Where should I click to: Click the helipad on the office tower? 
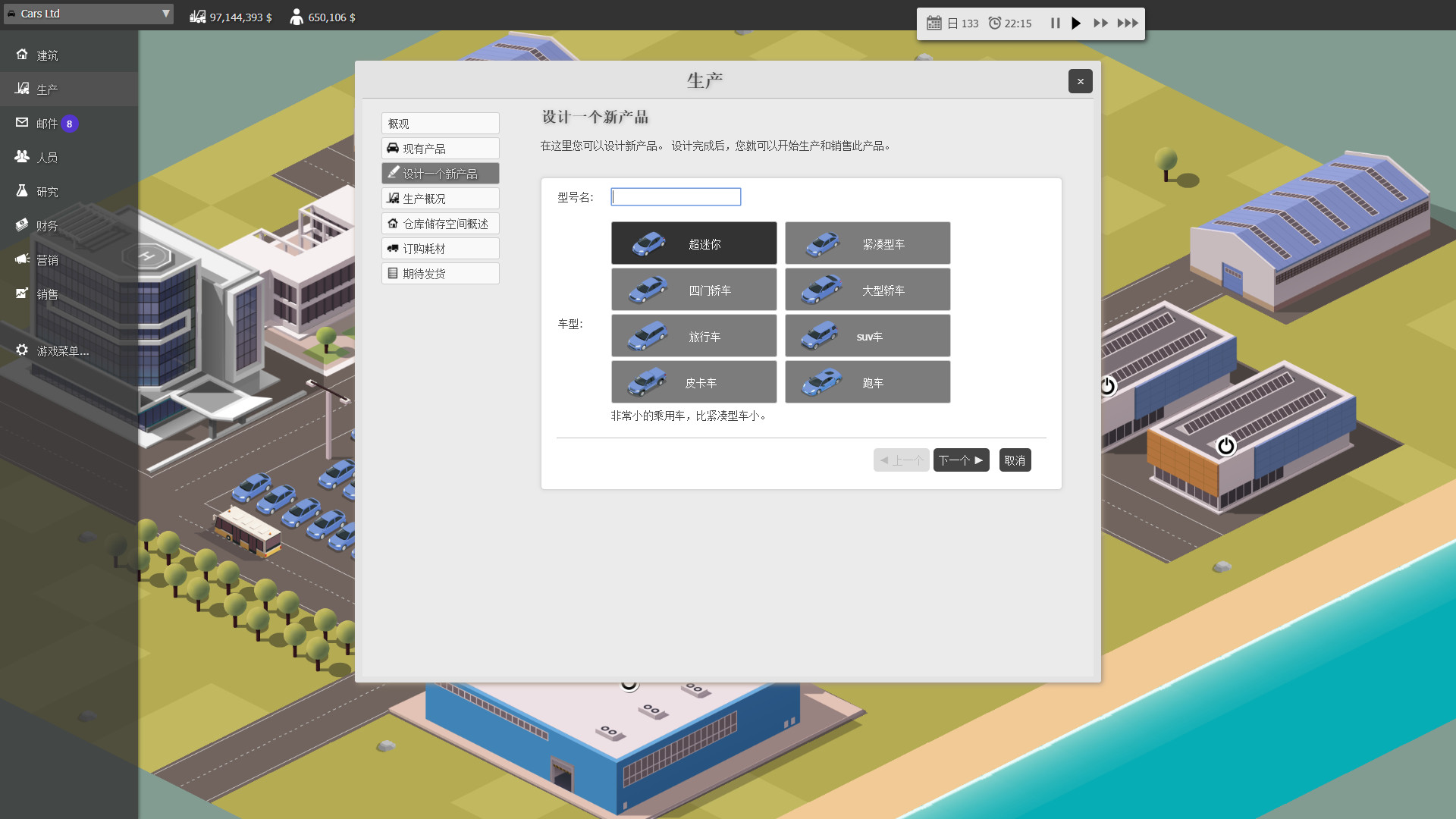(148, 256)
